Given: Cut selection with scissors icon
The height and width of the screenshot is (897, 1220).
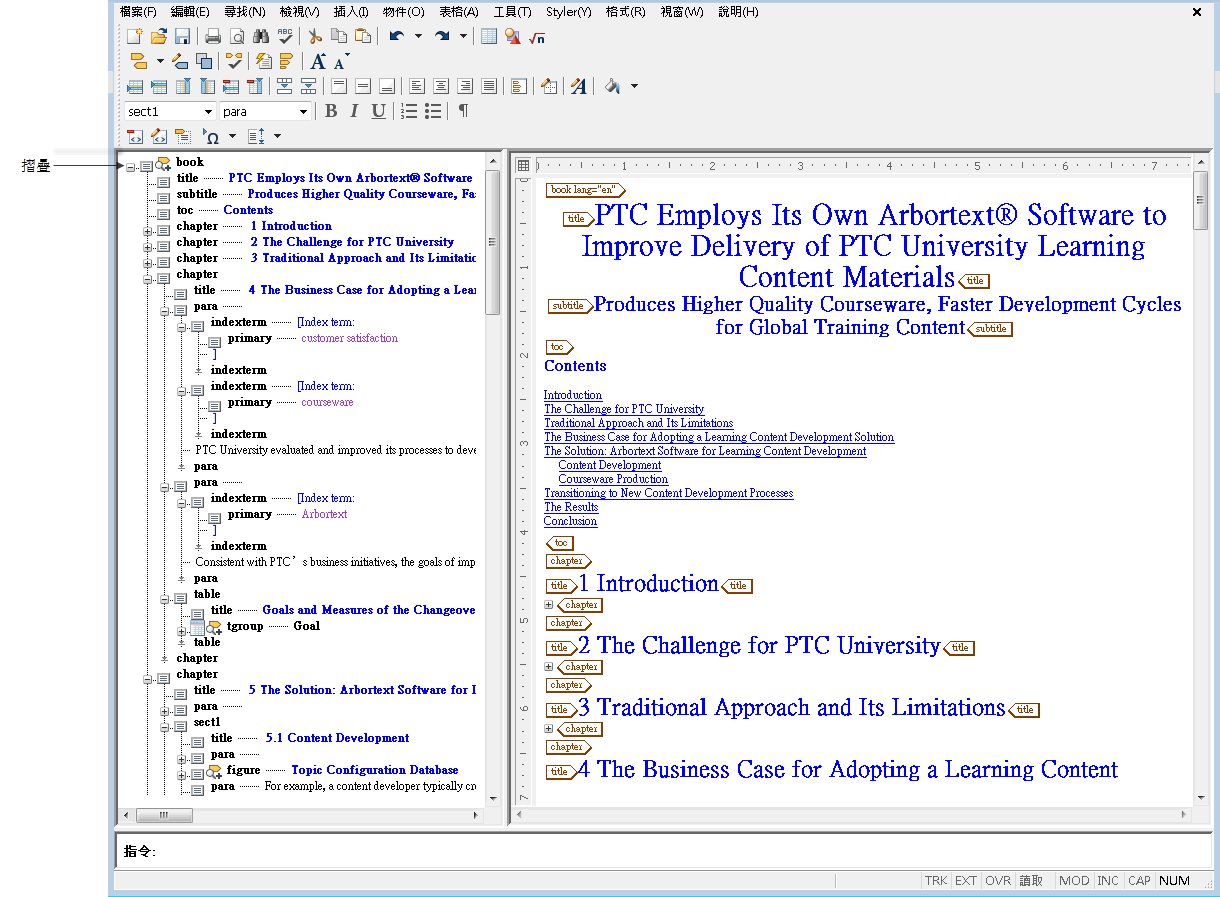Looking at the screenshot, I should [315, 37].
